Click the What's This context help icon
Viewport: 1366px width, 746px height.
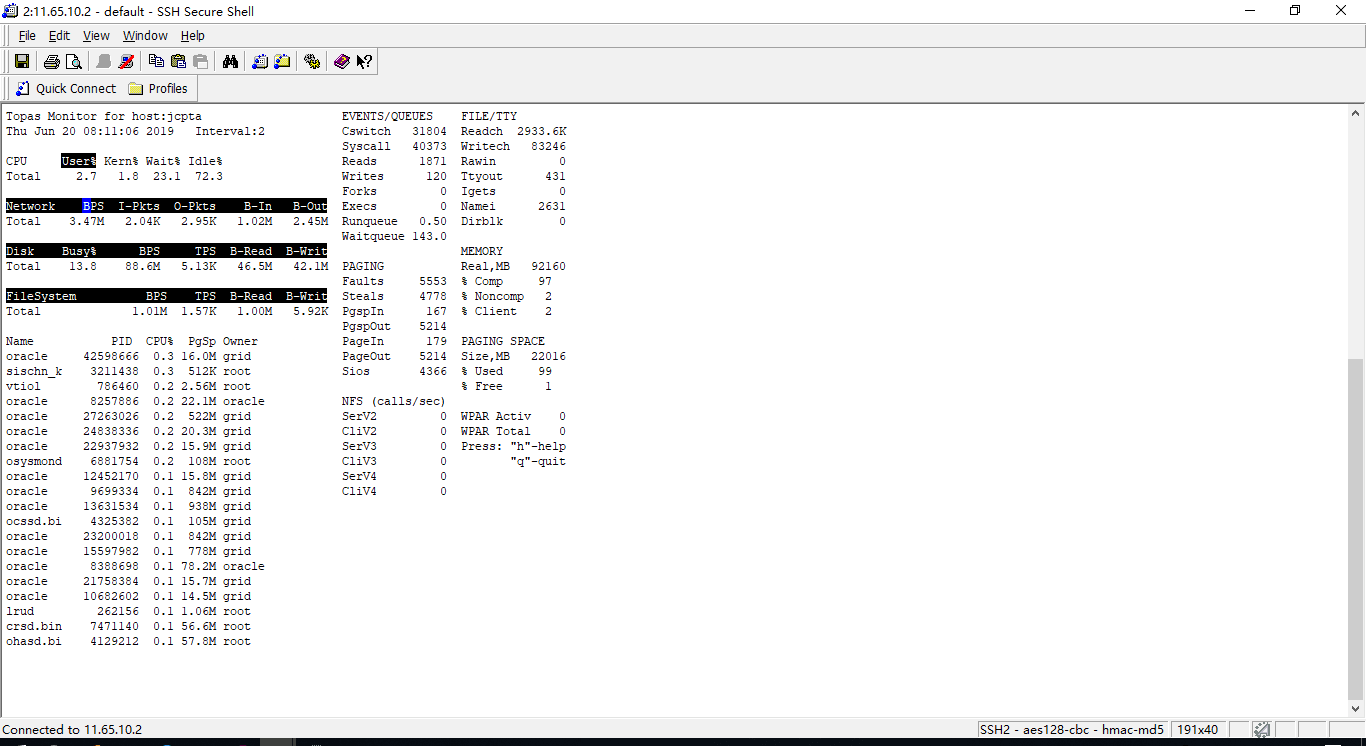pyautogui.click(x=364, y=62)
